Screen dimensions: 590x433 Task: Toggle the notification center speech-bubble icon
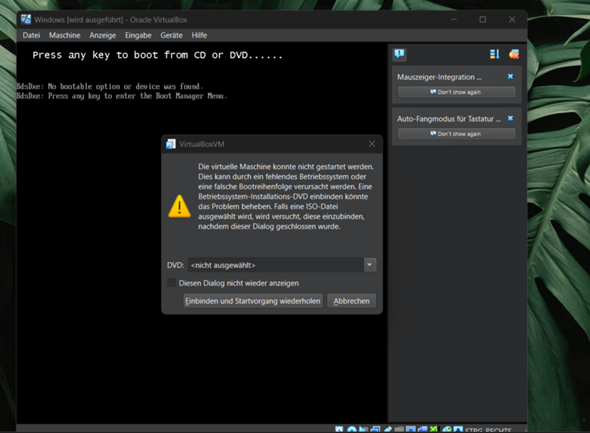[x=400, y=55]
